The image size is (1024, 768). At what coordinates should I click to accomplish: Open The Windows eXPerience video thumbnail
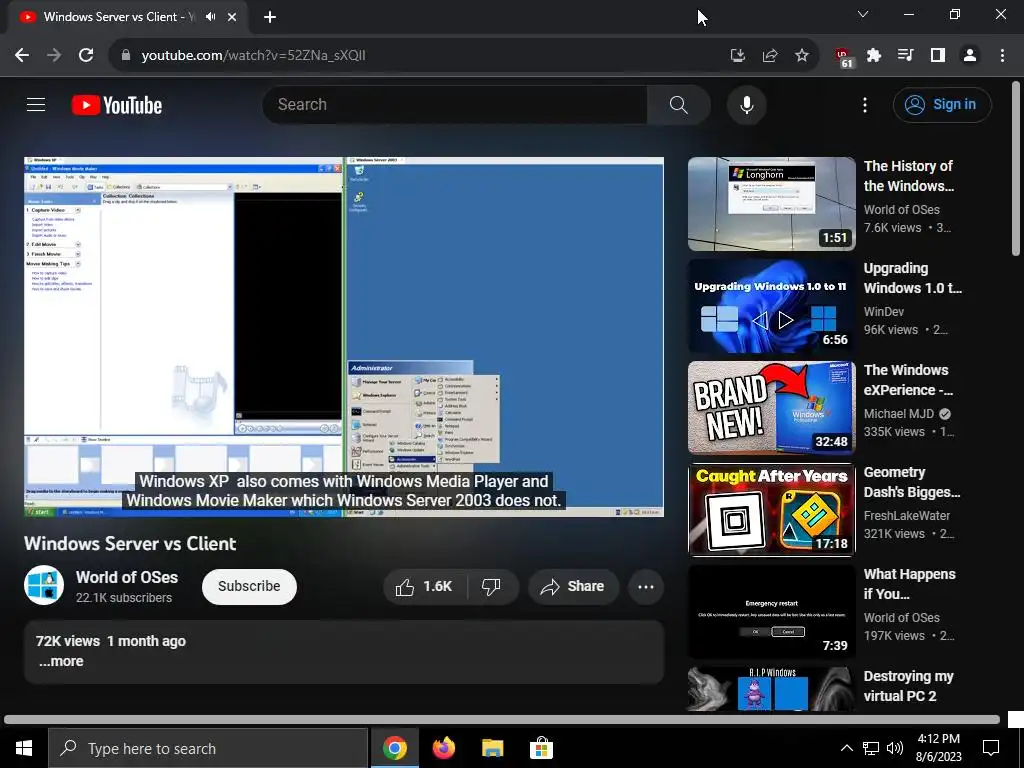771,408
